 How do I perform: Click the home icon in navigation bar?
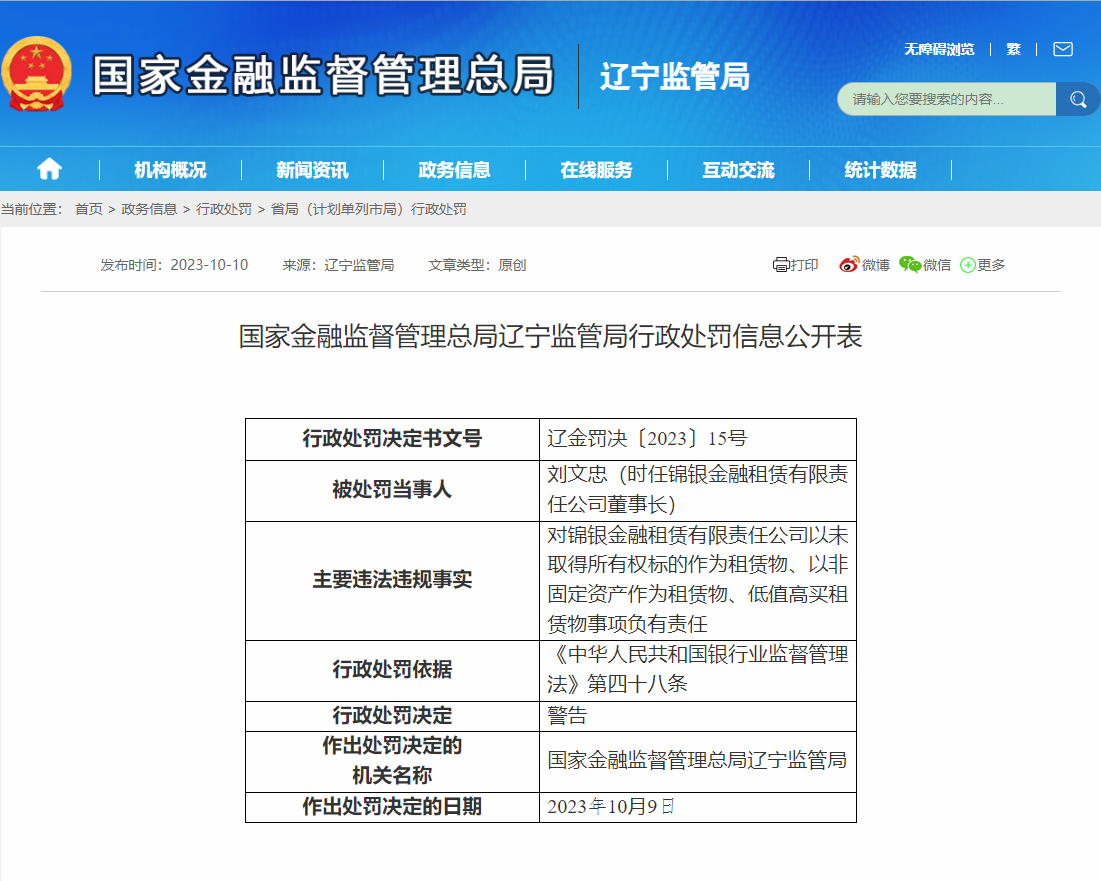pyautogui.click(x=49, y=169)
